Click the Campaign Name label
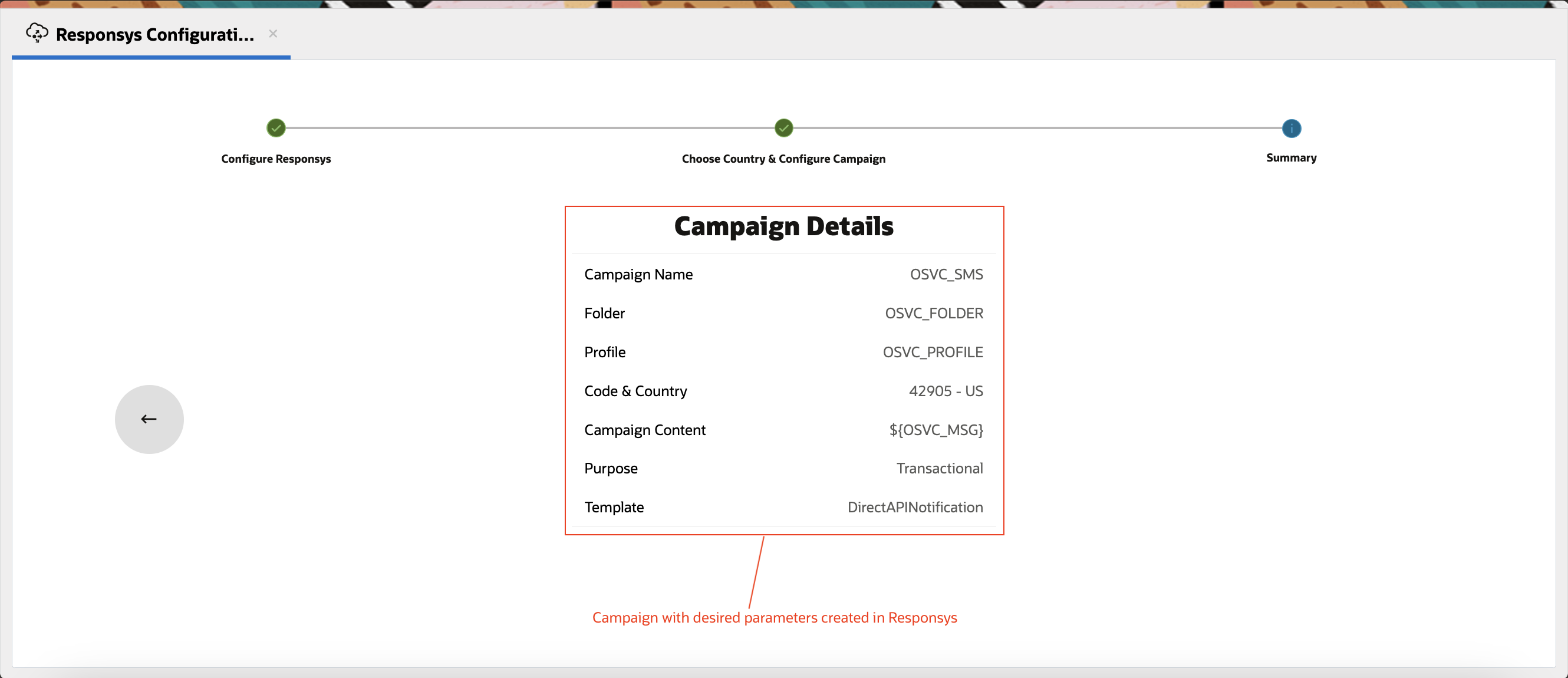The image size is (1568, 678). [638, 275]
